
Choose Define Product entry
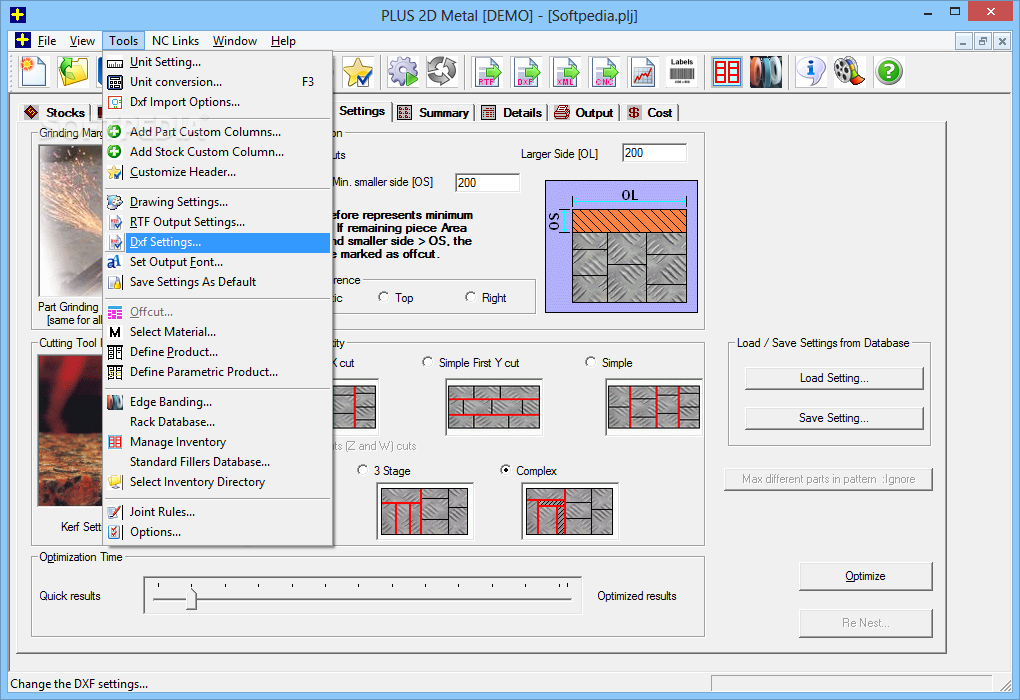[x=217, y=353]
